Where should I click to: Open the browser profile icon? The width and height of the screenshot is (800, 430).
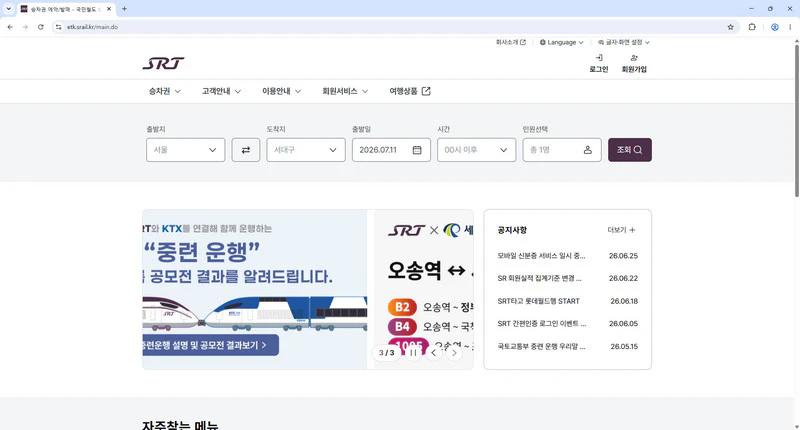pyautogui.click(x=774, y=27)
